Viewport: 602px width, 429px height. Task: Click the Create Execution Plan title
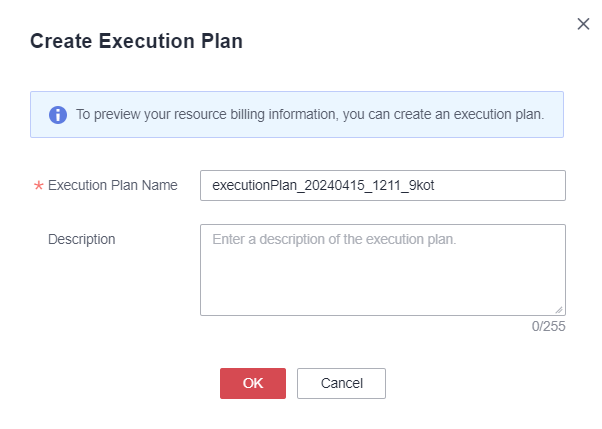pos(136,41)
